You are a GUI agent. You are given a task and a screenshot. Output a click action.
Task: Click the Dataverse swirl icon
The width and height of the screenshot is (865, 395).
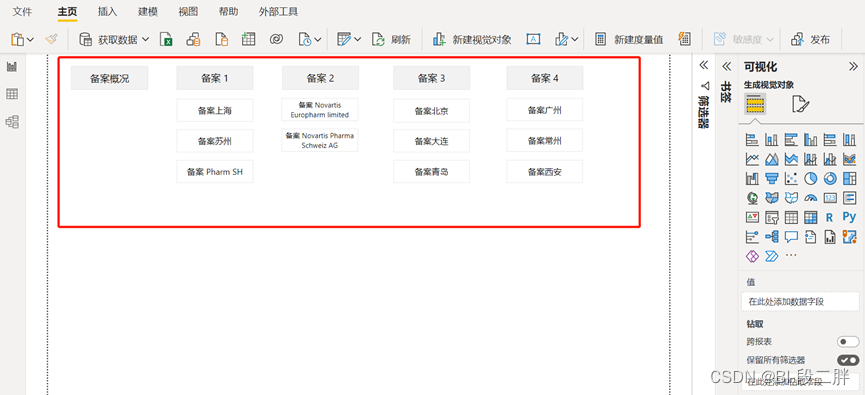coord(276,39)
